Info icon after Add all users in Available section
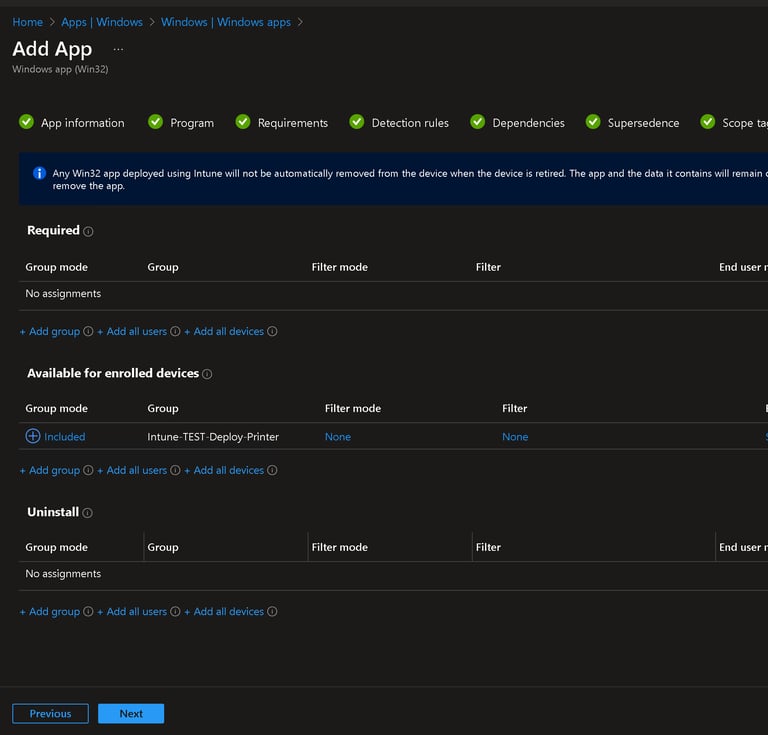 click(175, 470)
